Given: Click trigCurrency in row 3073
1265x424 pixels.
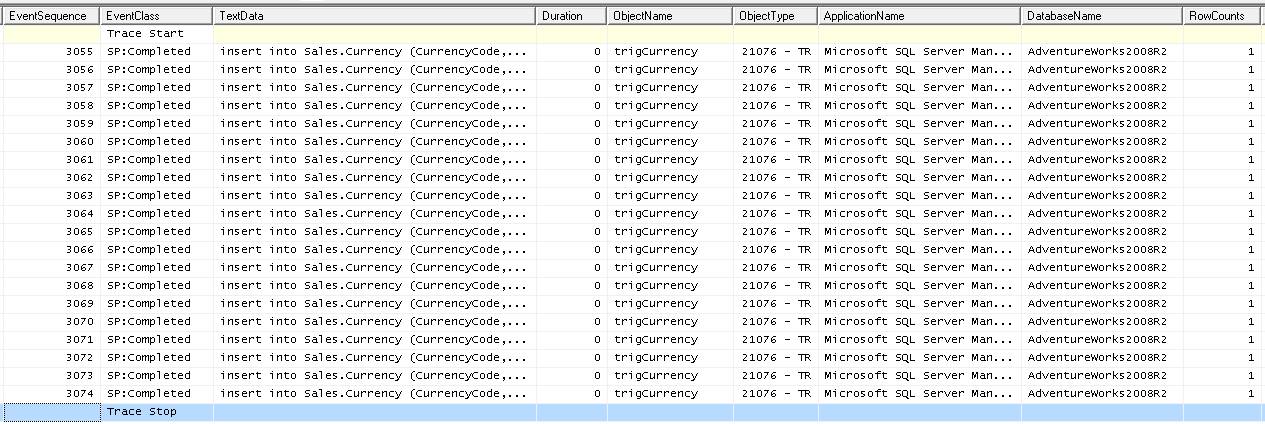Looking at the screenshot, I should [x=656, y=376].
